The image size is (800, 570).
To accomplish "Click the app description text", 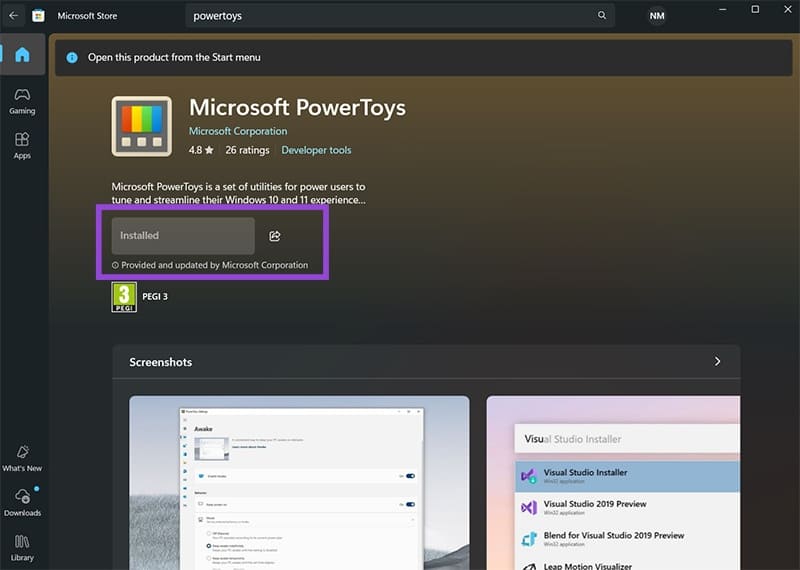I will click(238, 193).
